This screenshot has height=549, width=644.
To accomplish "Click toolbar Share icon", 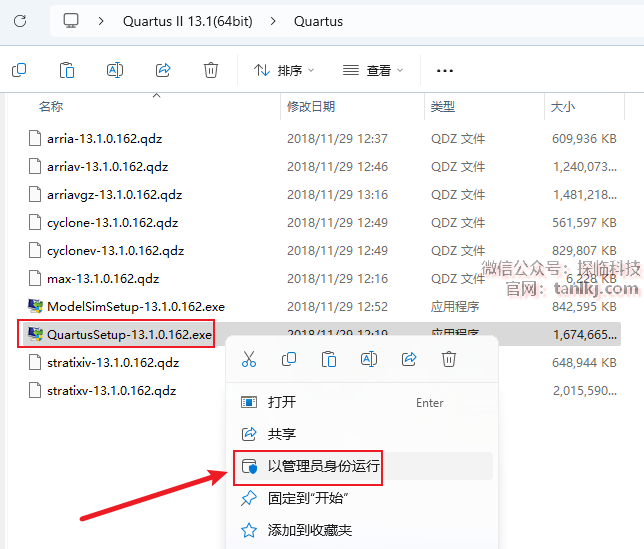I will 163,70.
